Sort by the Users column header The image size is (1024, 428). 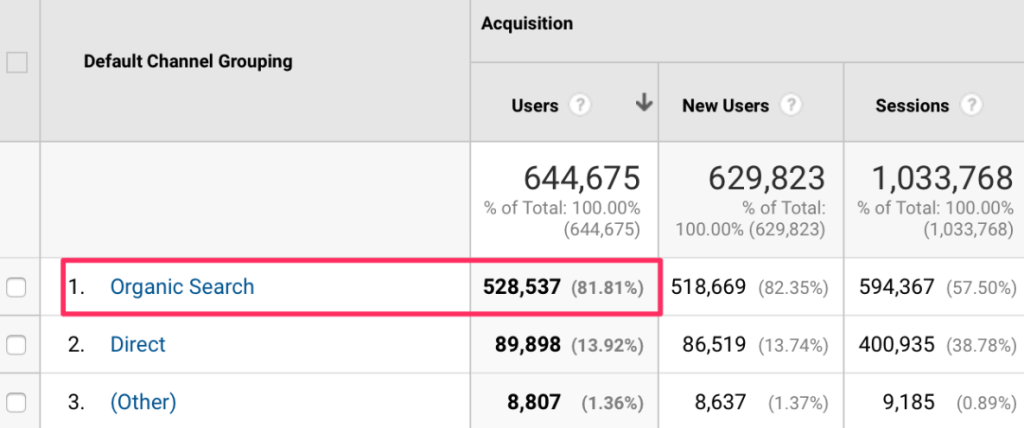point(535,106)
